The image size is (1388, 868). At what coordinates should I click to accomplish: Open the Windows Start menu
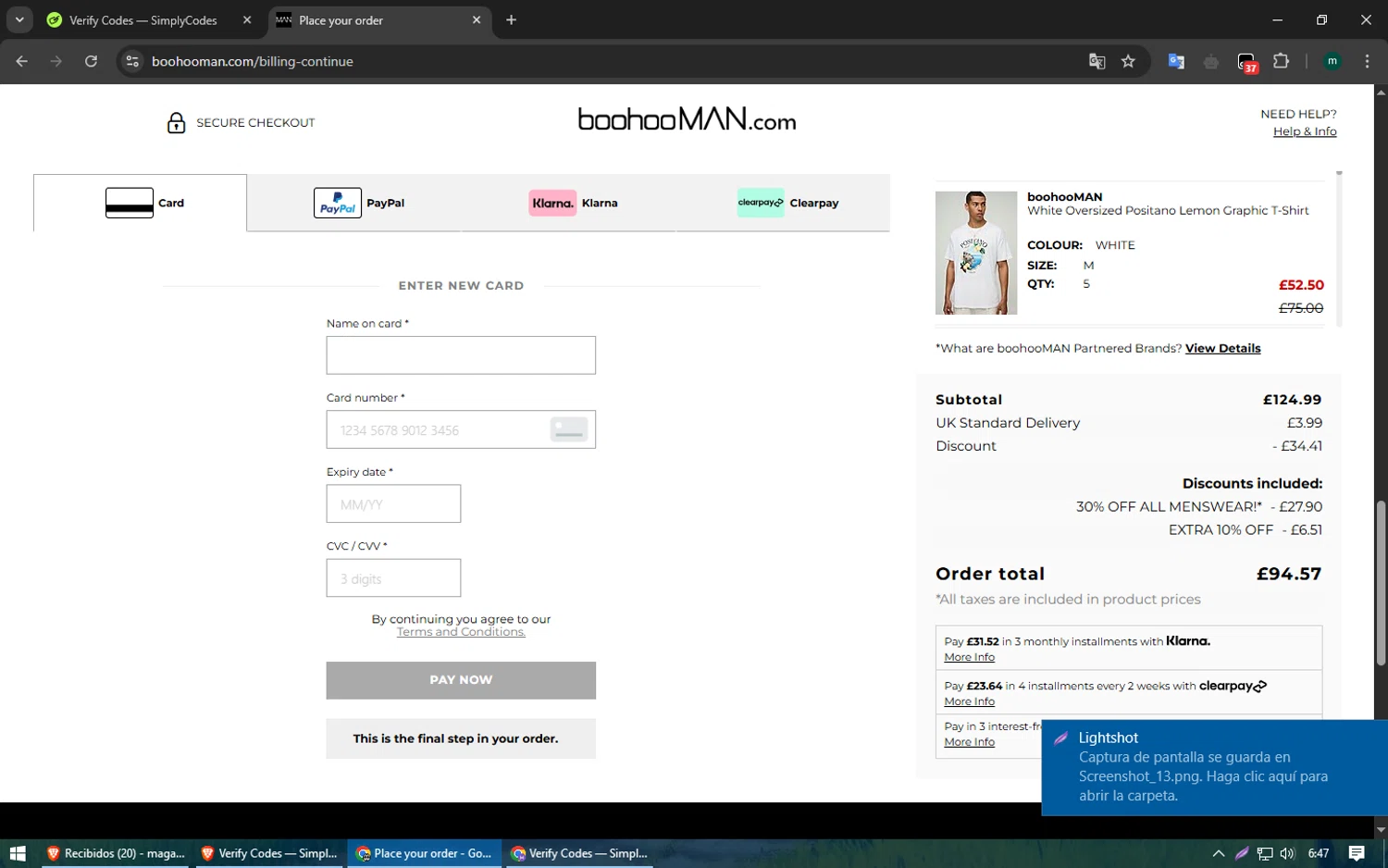point(17,853)
